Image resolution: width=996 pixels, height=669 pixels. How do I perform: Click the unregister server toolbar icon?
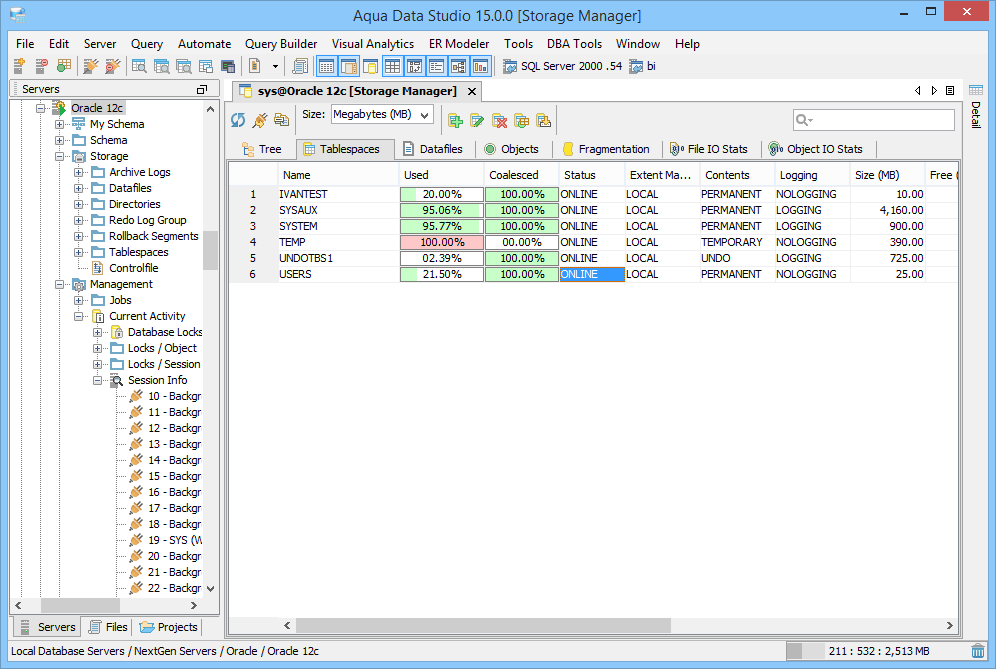[41, 65]
